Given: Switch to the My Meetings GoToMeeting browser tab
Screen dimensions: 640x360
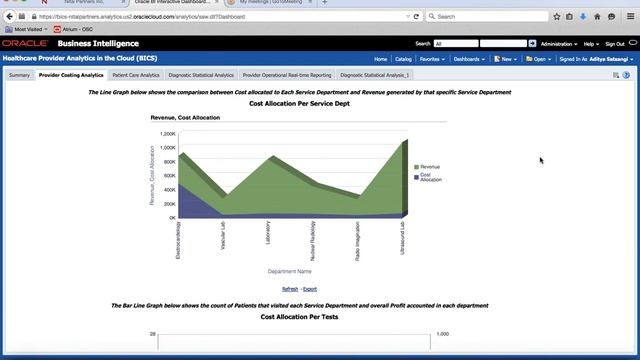Looking at the screenshot, I should pyautogui.click(x=271, y=2).
